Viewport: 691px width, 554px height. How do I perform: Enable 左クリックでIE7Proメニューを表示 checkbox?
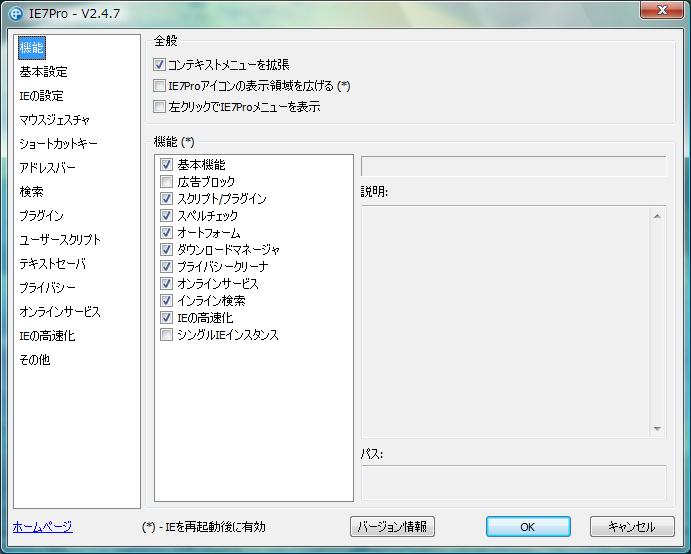coord(159,106)
